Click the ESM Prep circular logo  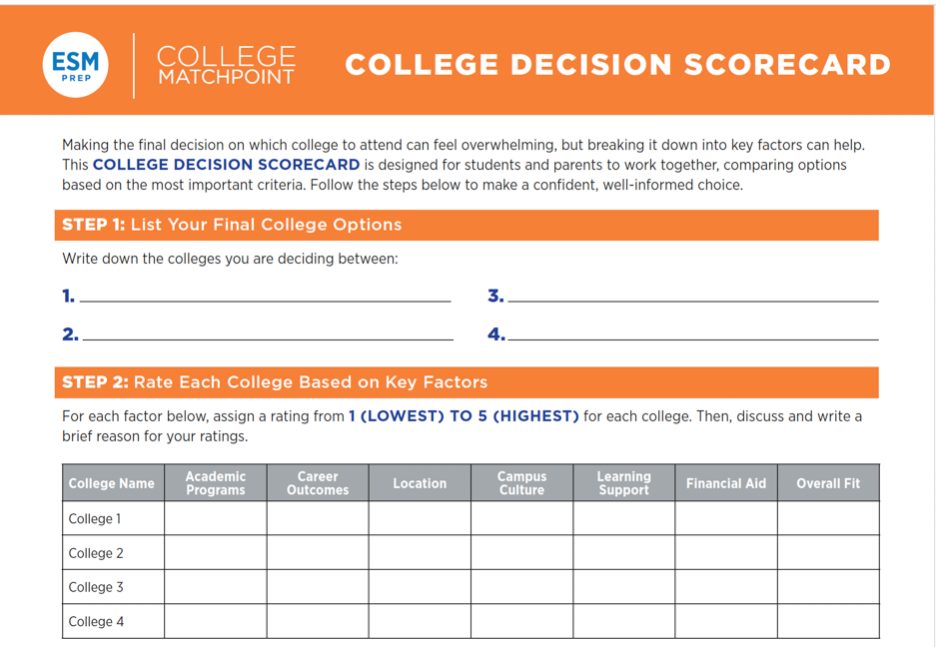(75, 65)
